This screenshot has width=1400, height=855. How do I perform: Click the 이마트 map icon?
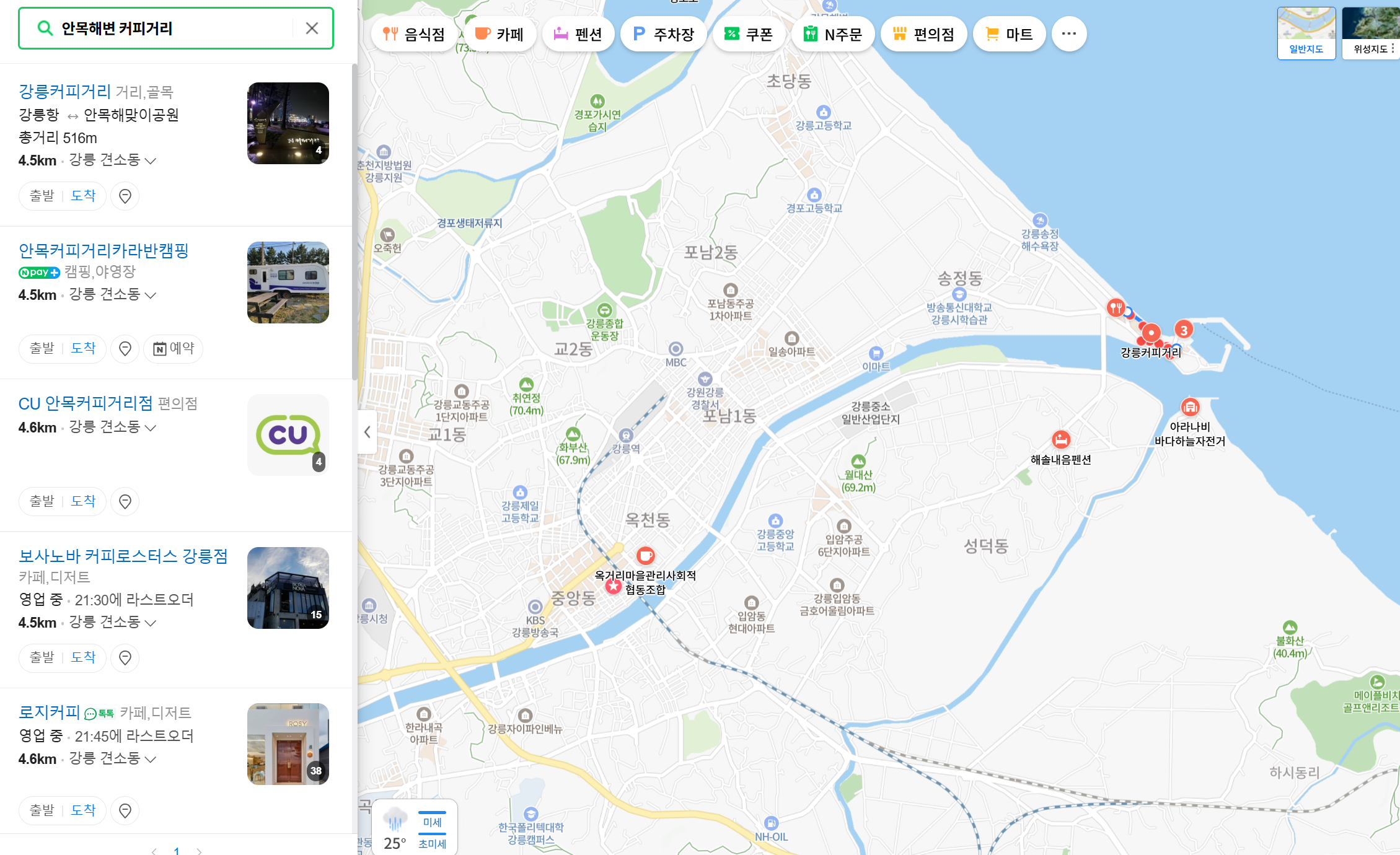876,353
